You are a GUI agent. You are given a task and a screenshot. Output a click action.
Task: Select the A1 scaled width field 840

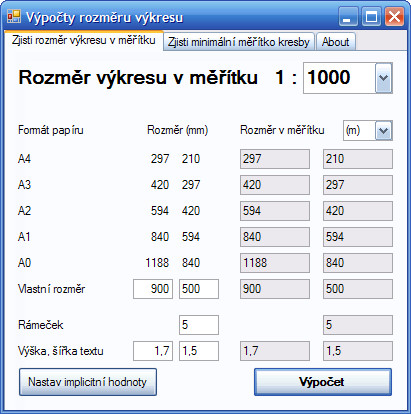(275, 237)
